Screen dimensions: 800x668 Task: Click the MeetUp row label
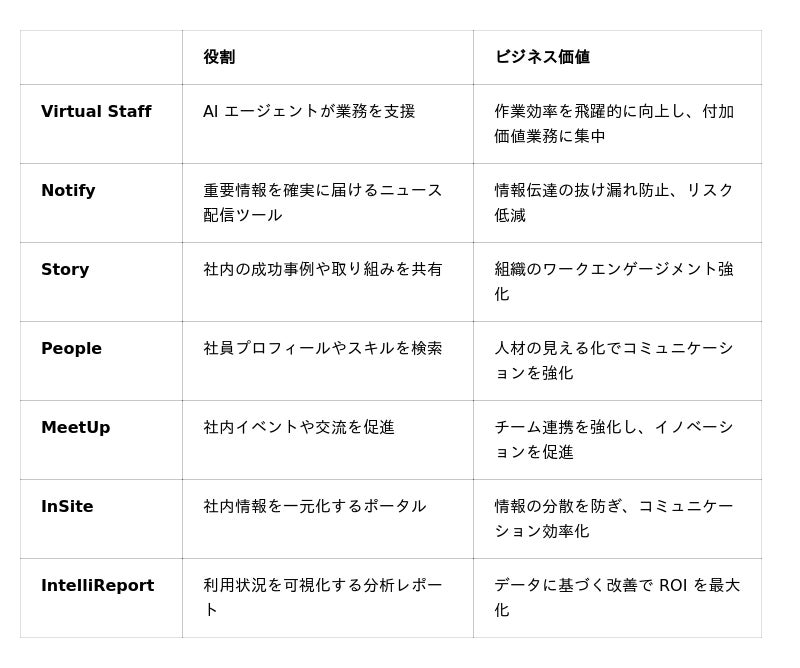pyautogui.click(x=76, y=428)
